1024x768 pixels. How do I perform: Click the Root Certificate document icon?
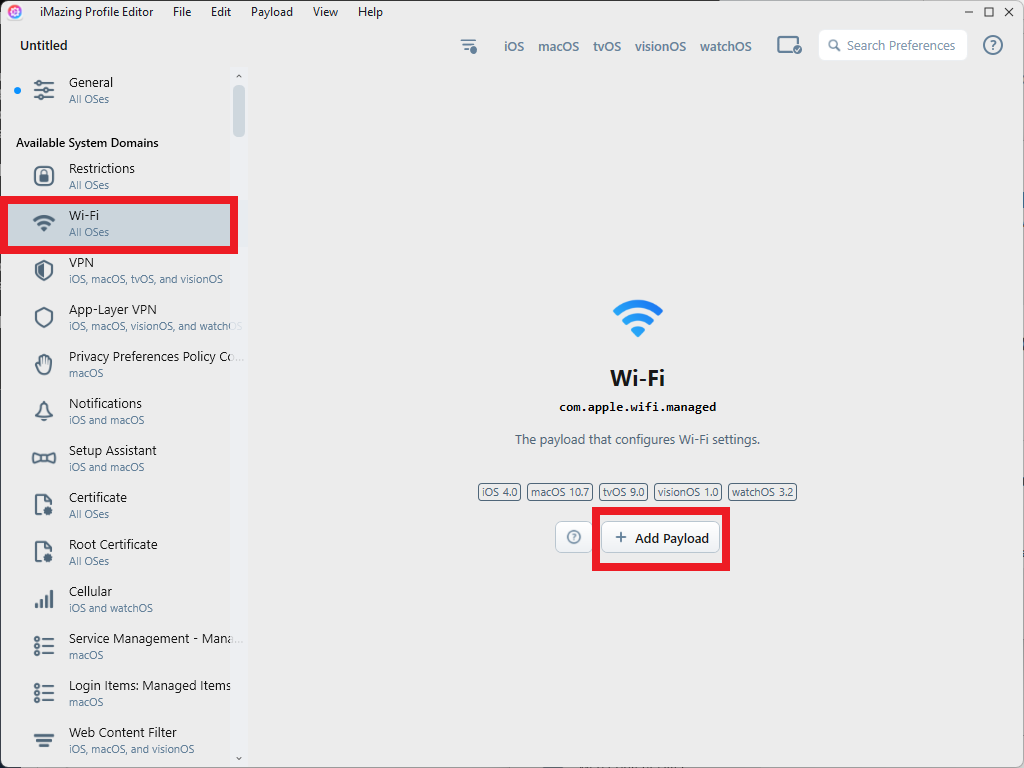[44, 552]
